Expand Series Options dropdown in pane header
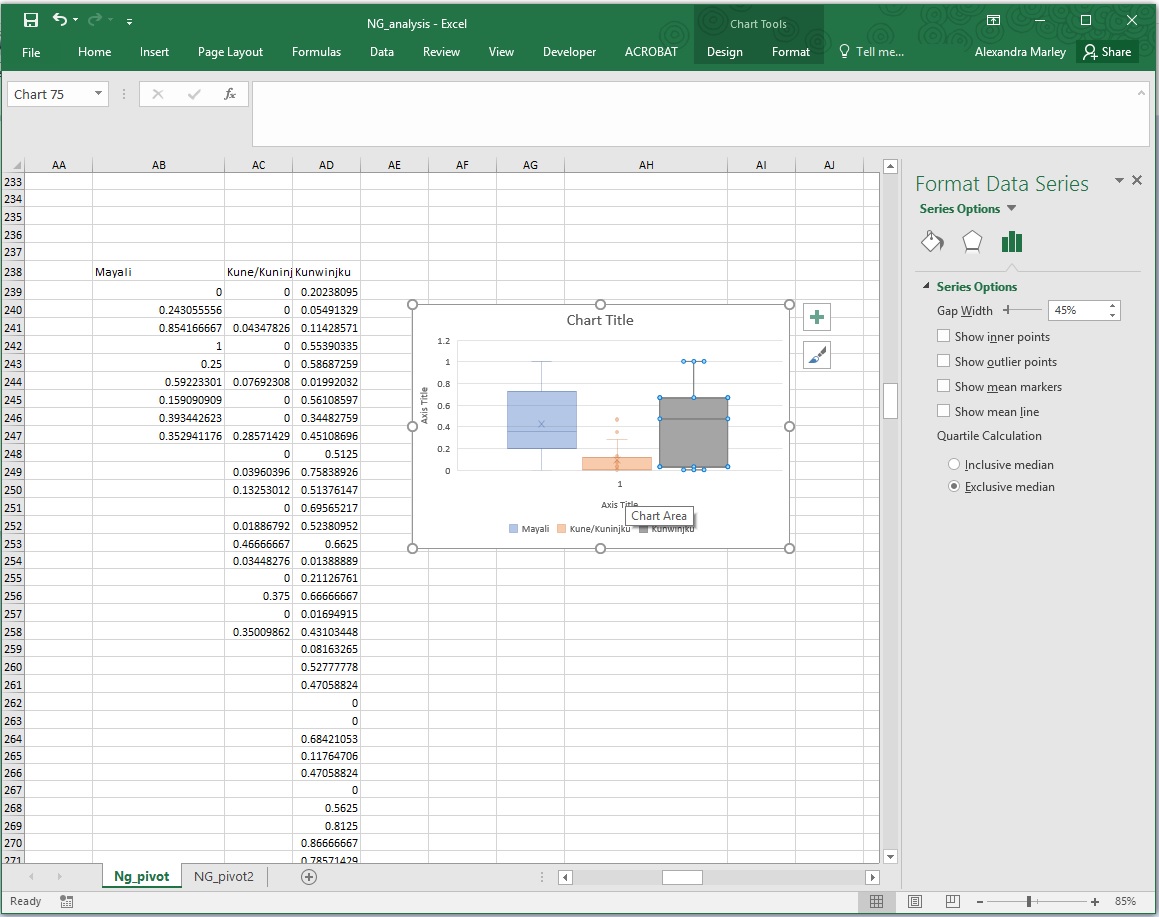The height and width of the screenshot is (917, 1159). 1011,209
